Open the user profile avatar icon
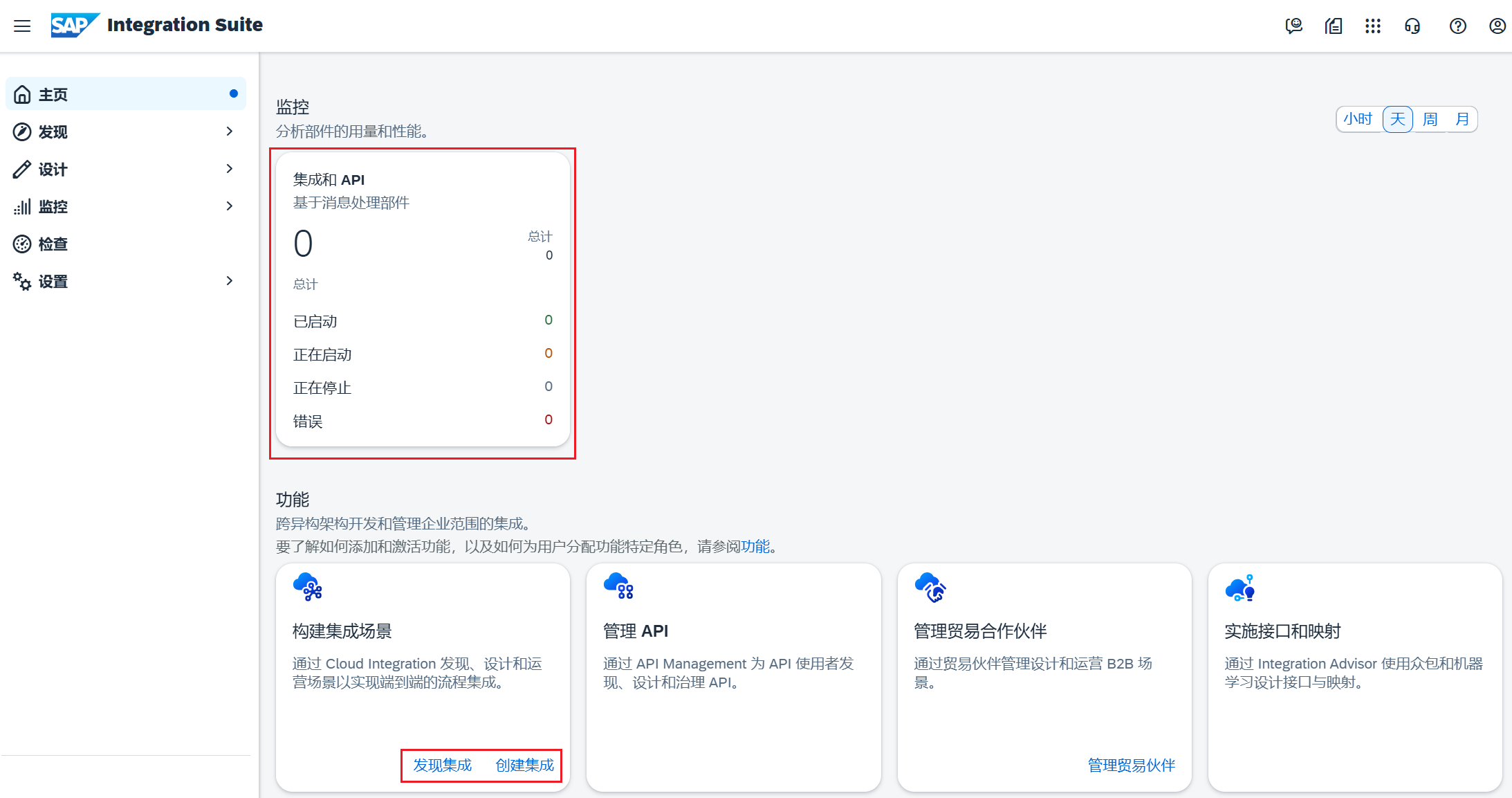This screenshot has height=798, width=1512. (x=1497, y=26)
